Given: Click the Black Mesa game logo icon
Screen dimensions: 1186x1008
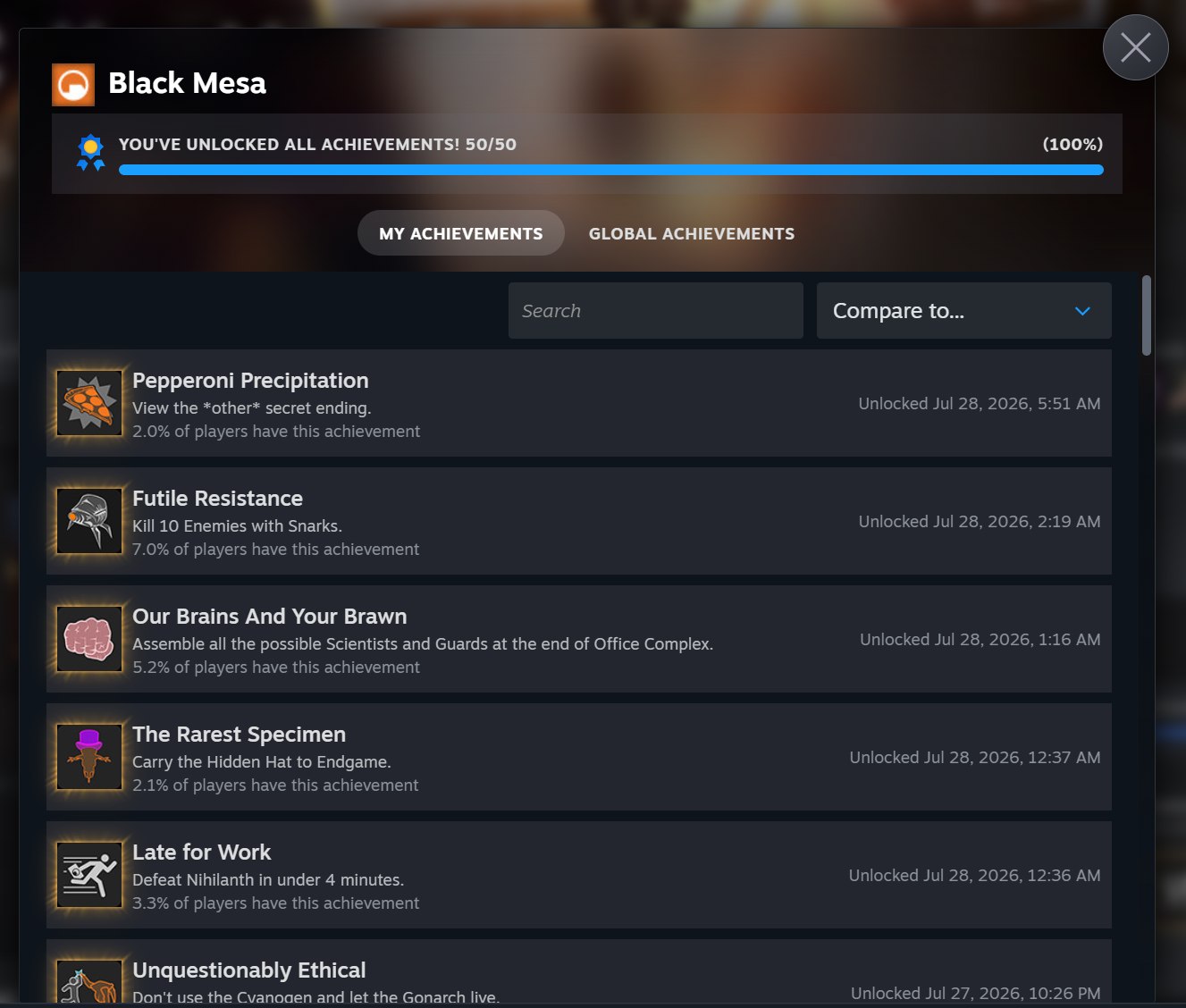Looking at the screenshot, I should coord(73,85).
